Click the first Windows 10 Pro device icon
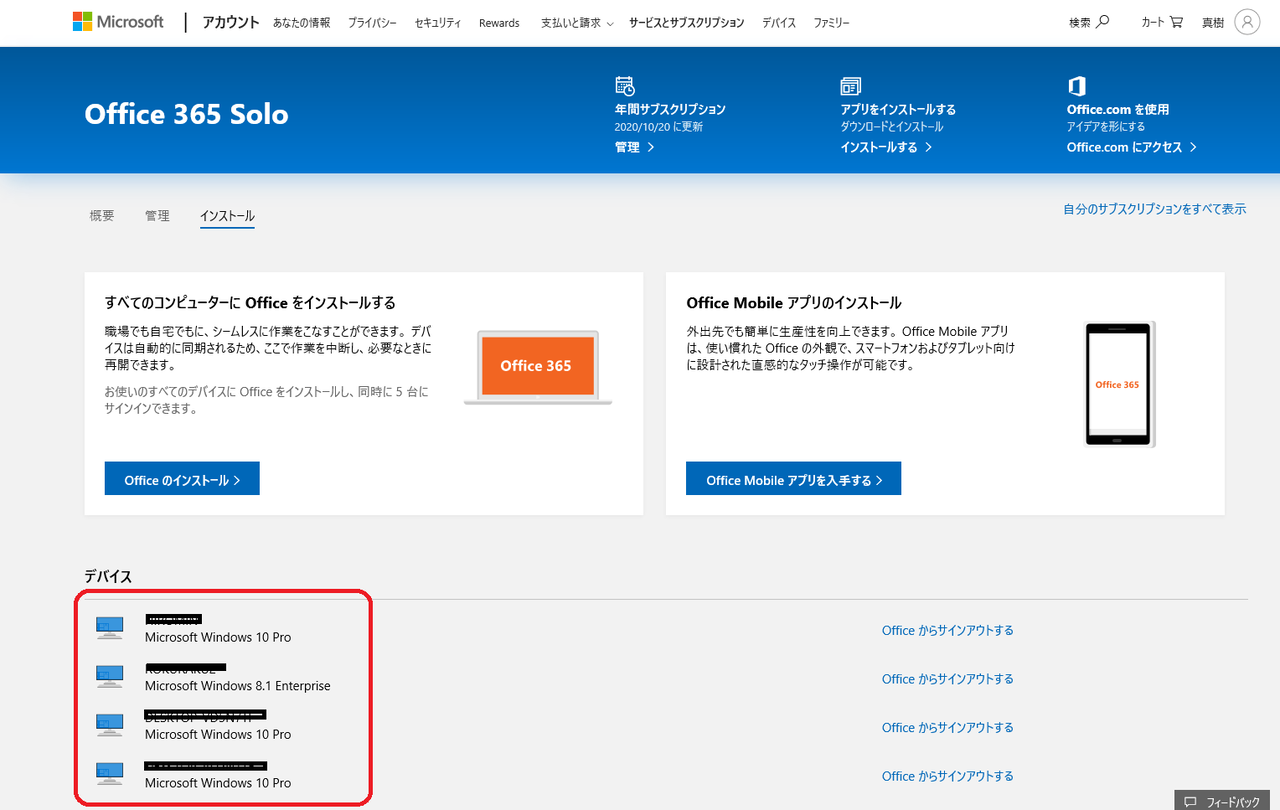The image size is (1280, 810). 109,628
